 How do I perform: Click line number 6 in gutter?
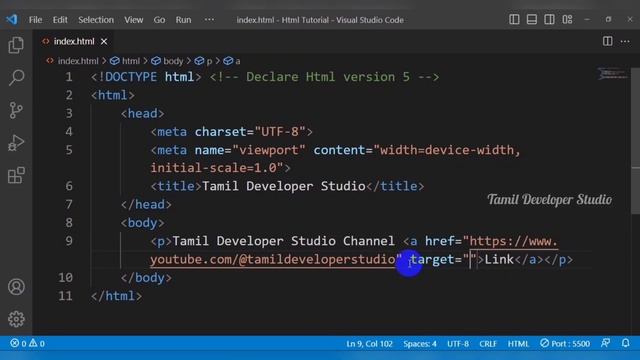(69, 186)
